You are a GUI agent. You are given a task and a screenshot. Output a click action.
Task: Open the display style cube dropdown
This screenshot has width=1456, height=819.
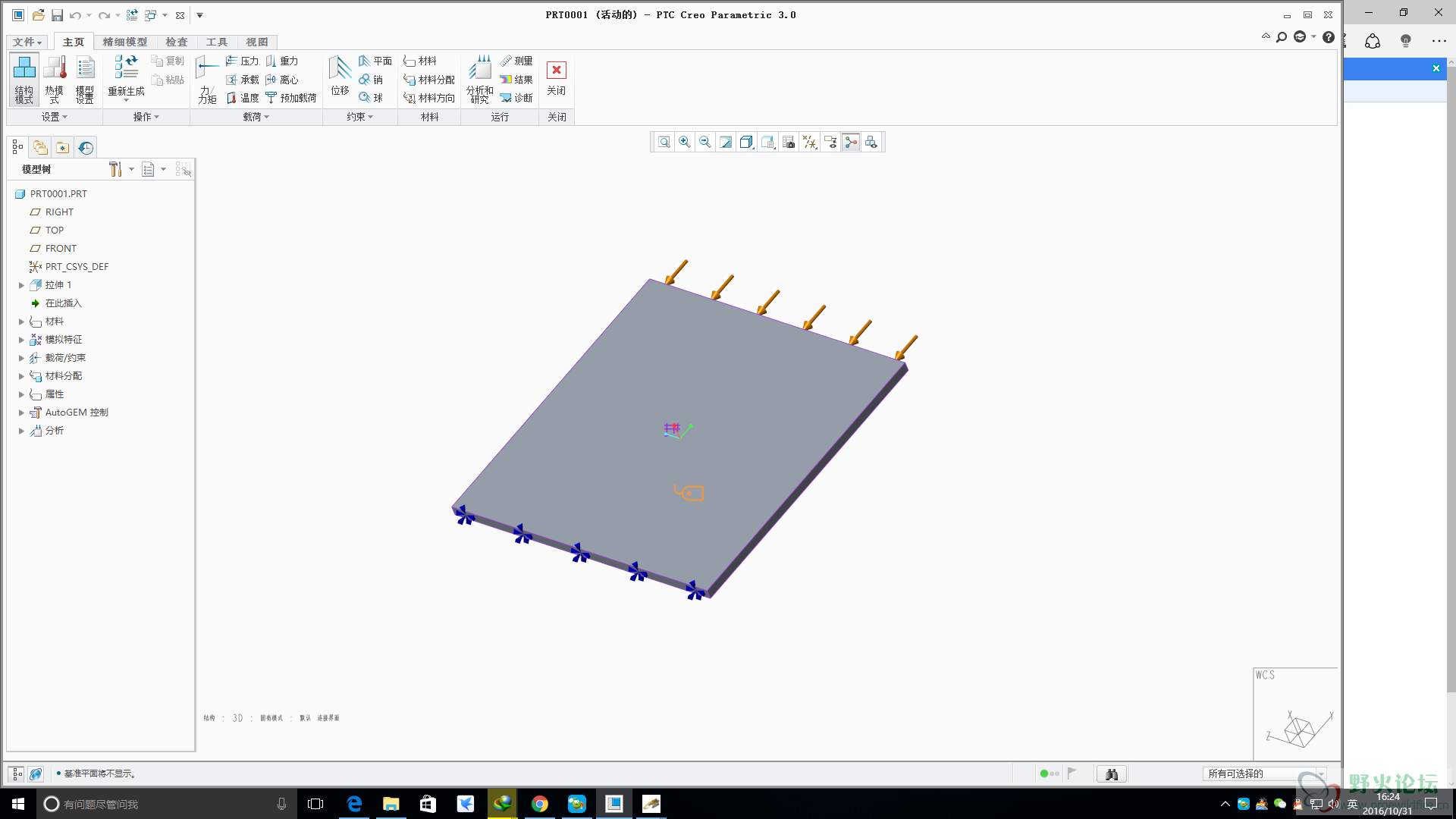tap(747, 142)
